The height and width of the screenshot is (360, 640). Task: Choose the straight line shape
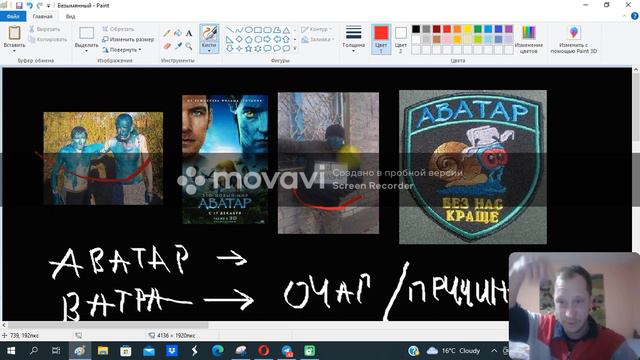click(230, 30)
